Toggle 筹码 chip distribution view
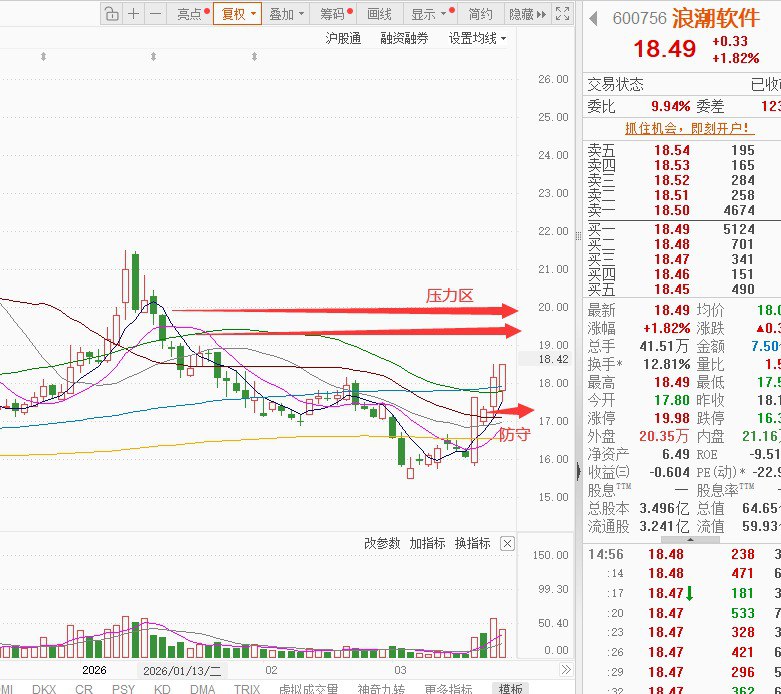This screenshot has height=694, width=781. 335,14
